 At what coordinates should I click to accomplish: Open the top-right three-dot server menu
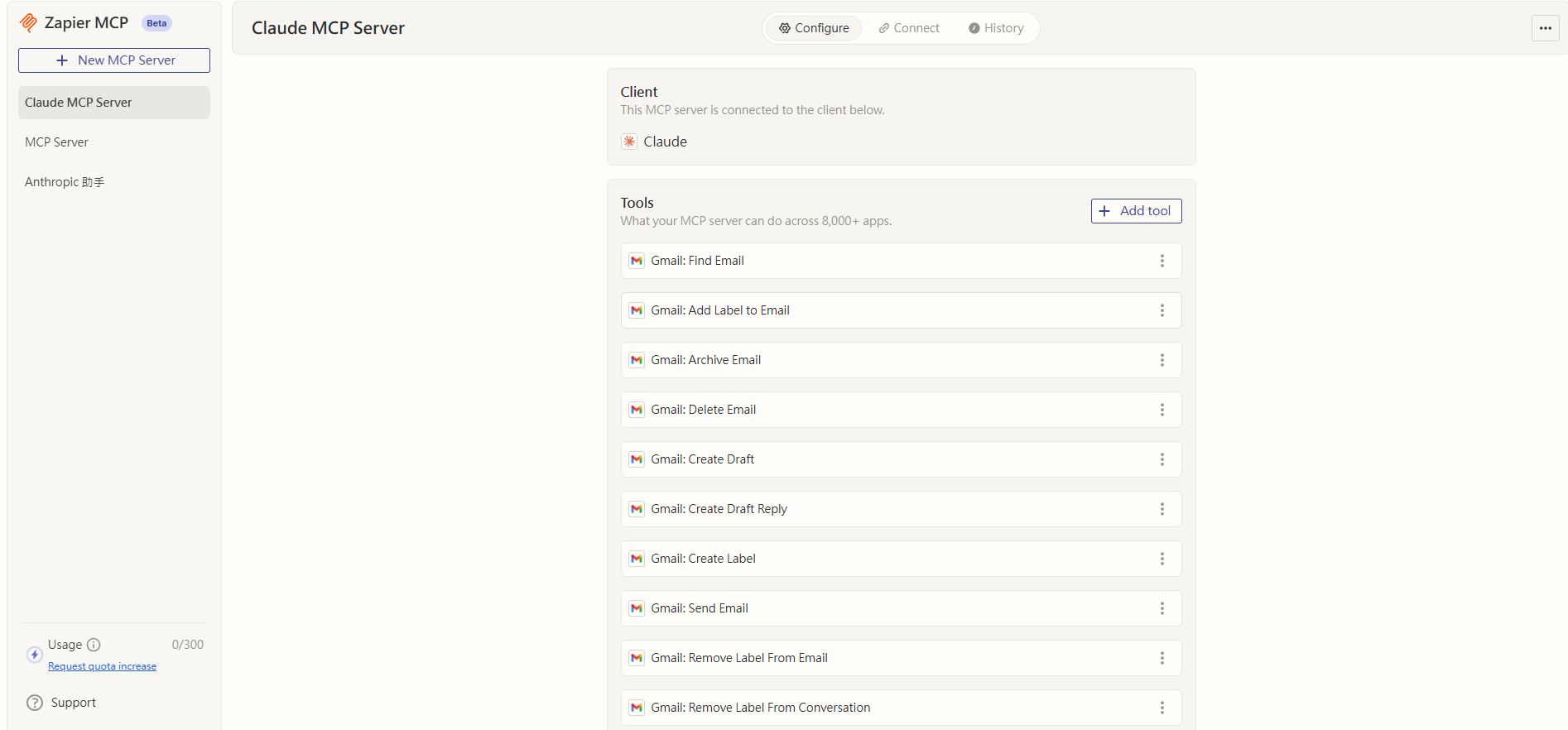click(x=1545, y=28)
